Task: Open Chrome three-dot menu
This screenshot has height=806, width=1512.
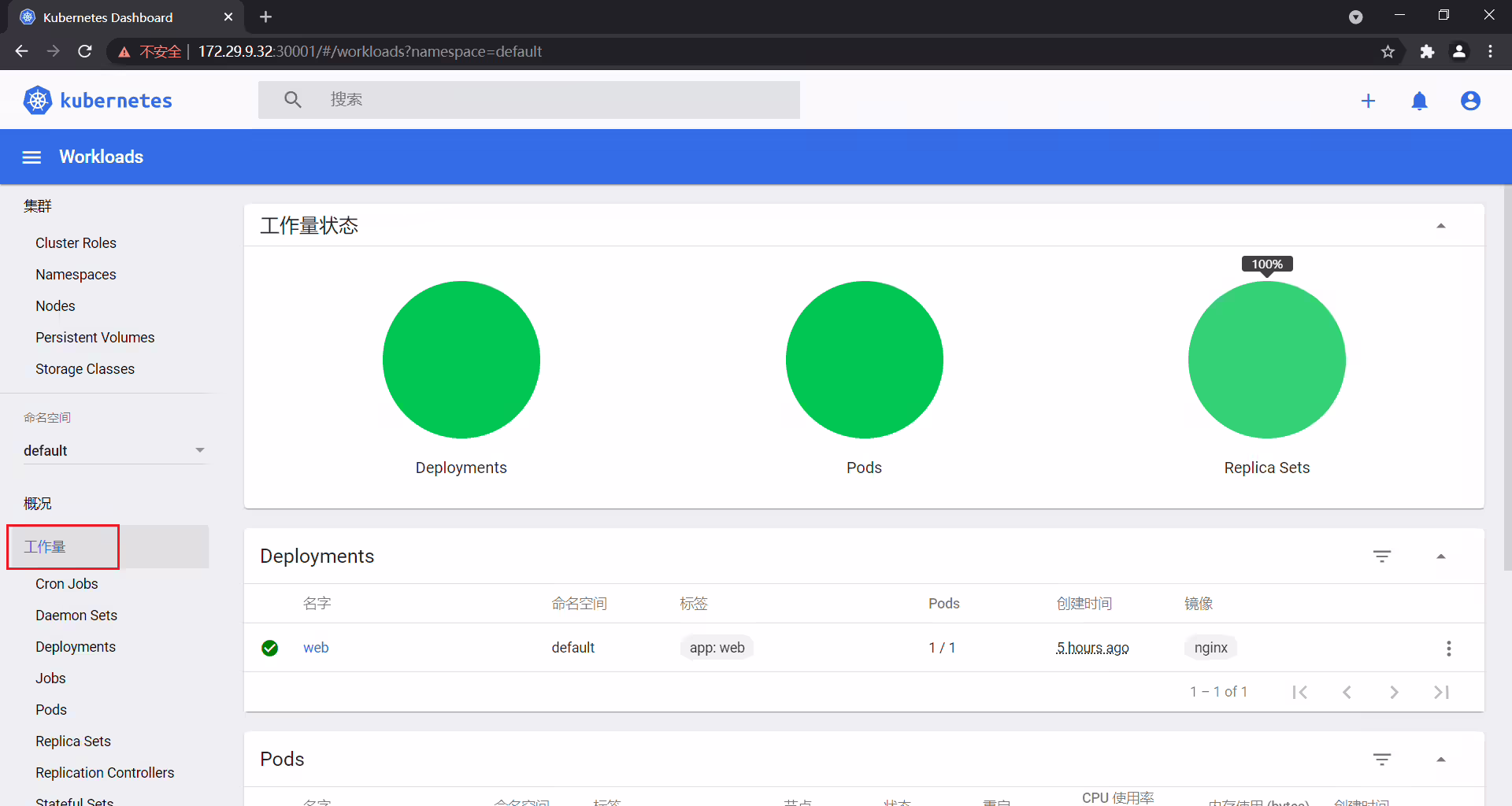Action: coord(1490,51)
